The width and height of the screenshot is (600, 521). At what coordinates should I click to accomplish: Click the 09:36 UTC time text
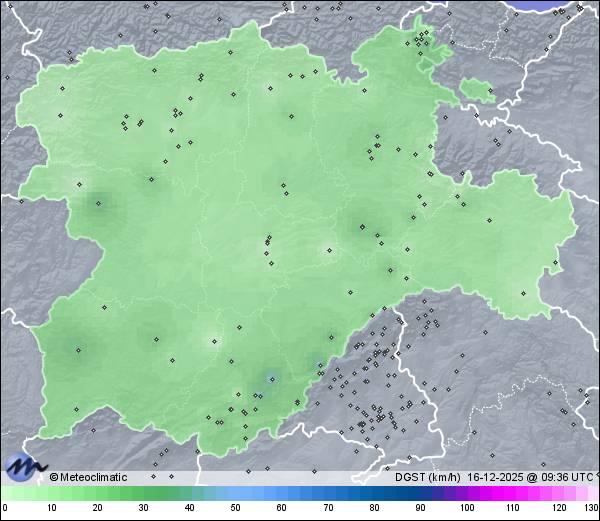coord(561,477)
